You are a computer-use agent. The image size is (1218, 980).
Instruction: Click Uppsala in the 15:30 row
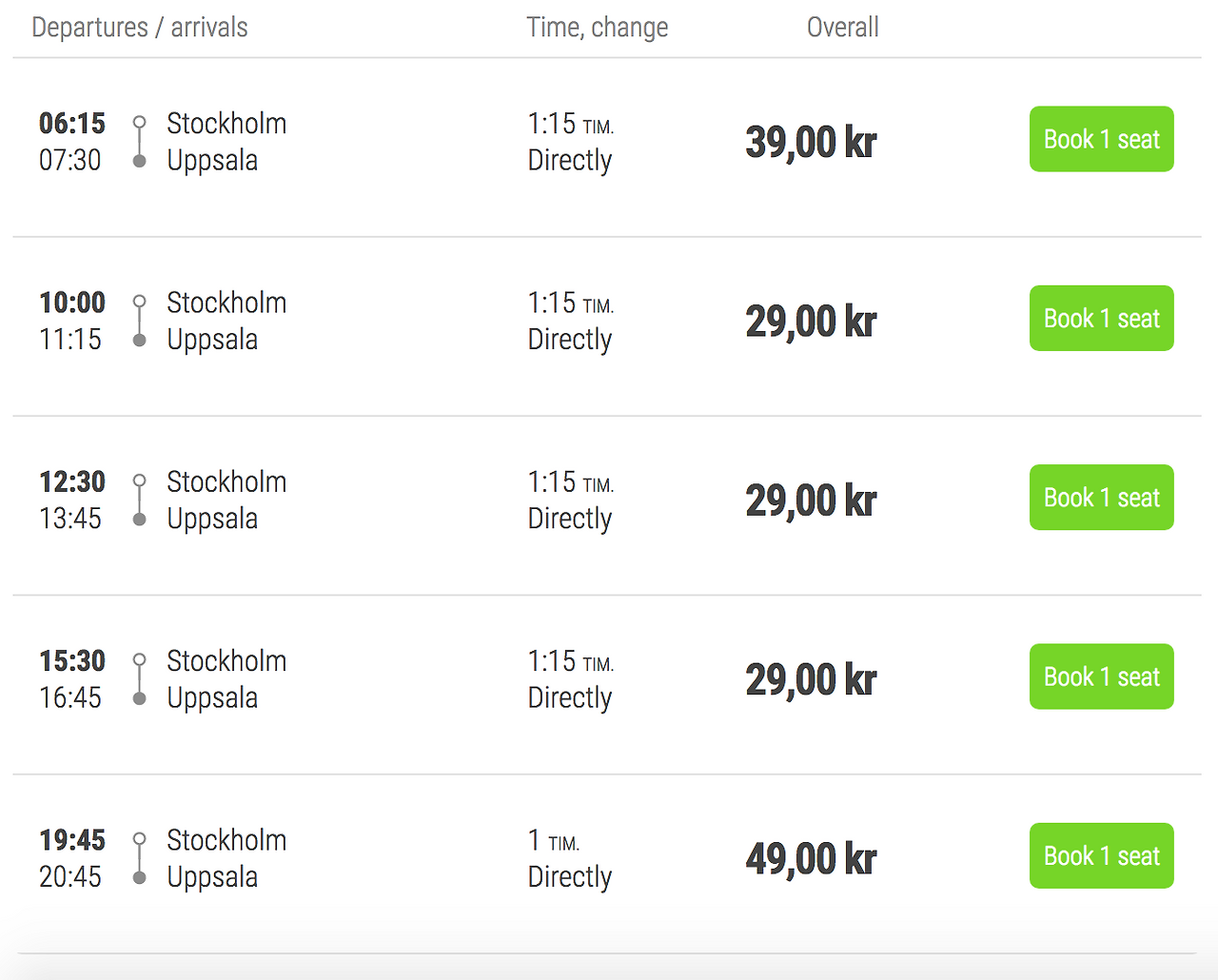(212, 698)
